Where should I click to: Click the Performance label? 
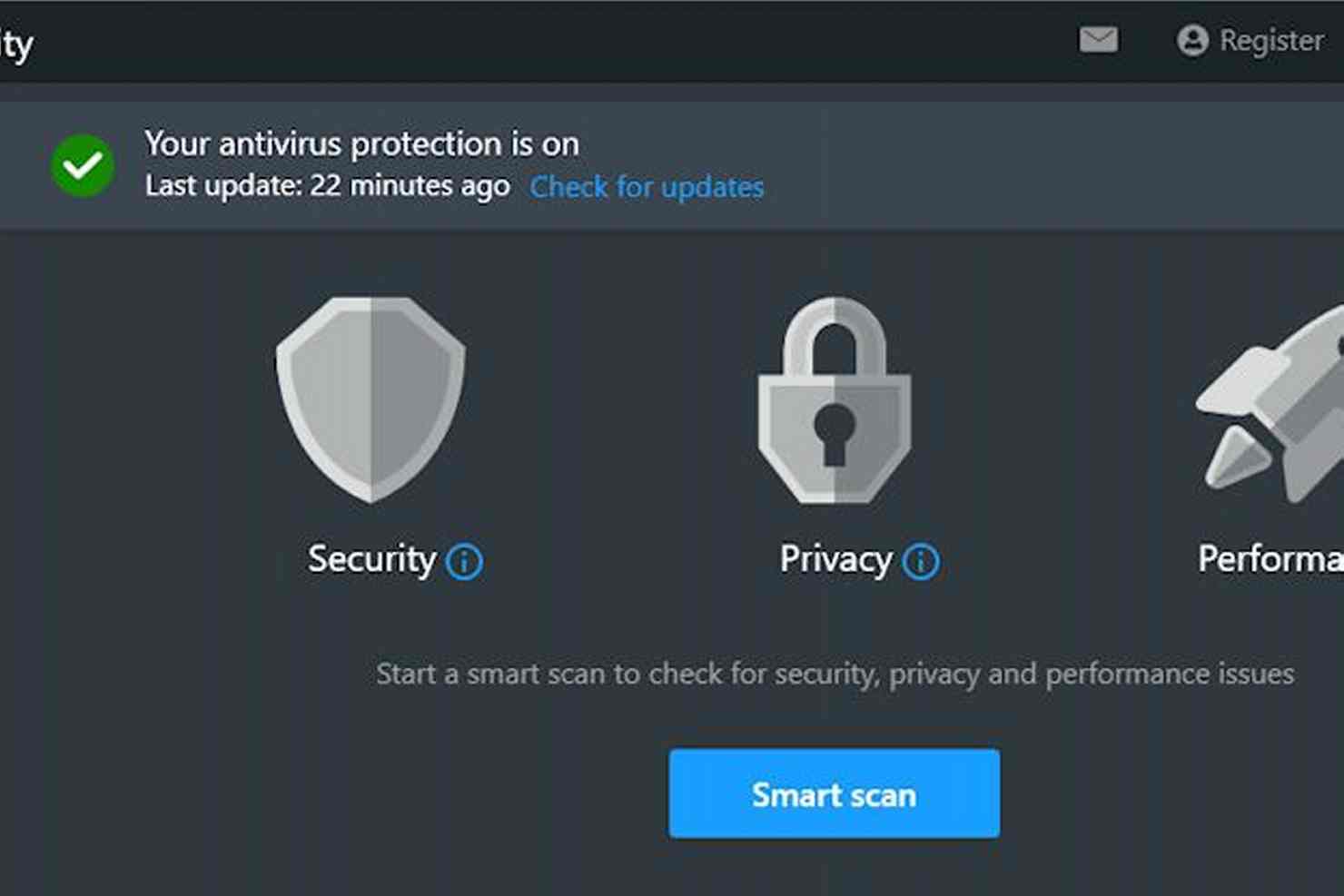pyautogui.click(x=1271, y=559)
